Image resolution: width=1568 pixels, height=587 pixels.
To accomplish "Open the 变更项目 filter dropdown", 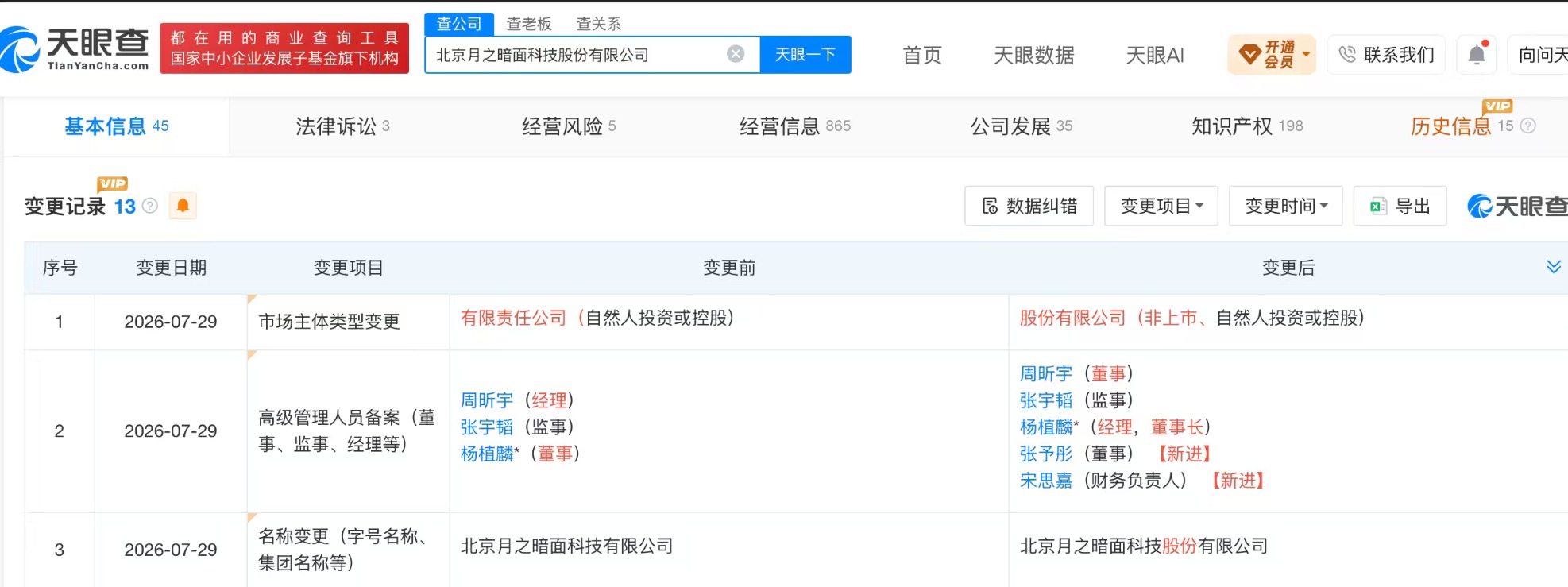I will [x=1161, y=207].
